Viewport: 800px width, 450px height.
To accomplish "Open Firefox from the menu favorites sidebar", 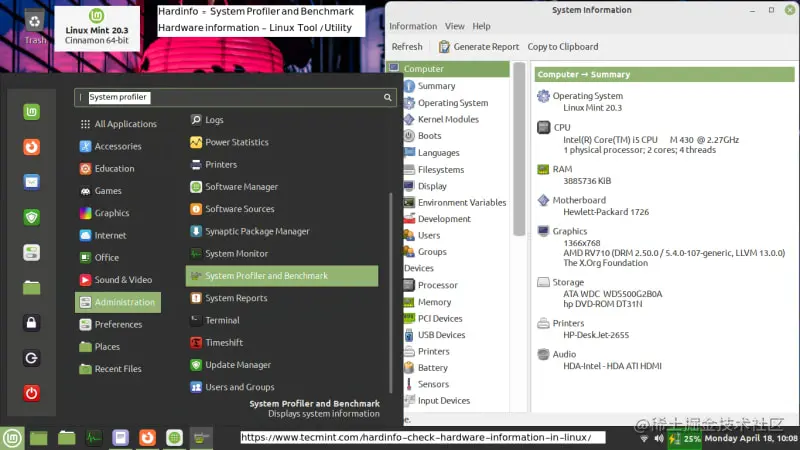I will 31,147.
